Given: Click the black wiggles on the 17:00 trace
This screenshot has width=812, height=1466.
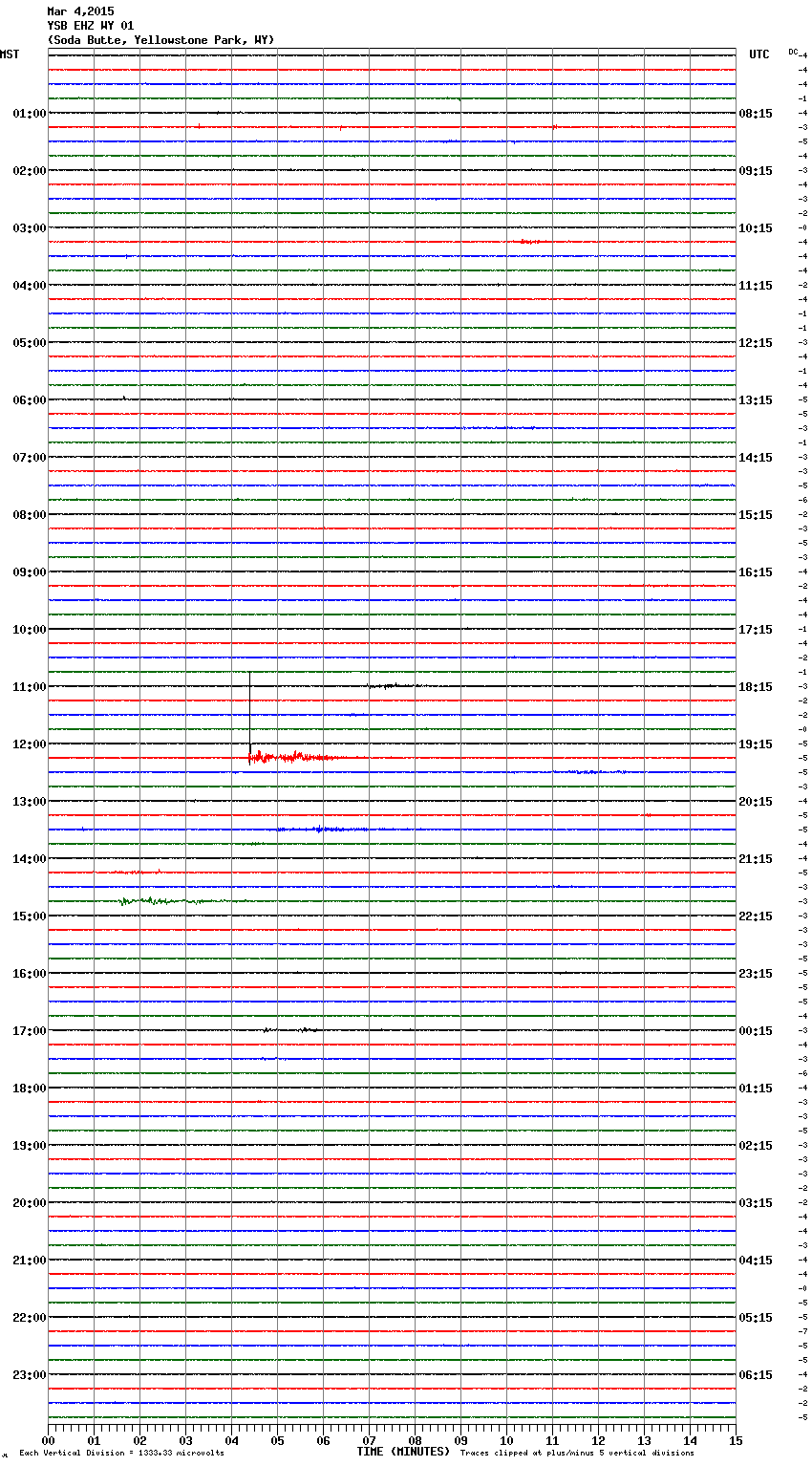Looking at the screenshot, I should pyautogui.click(x=291, y=1029).
